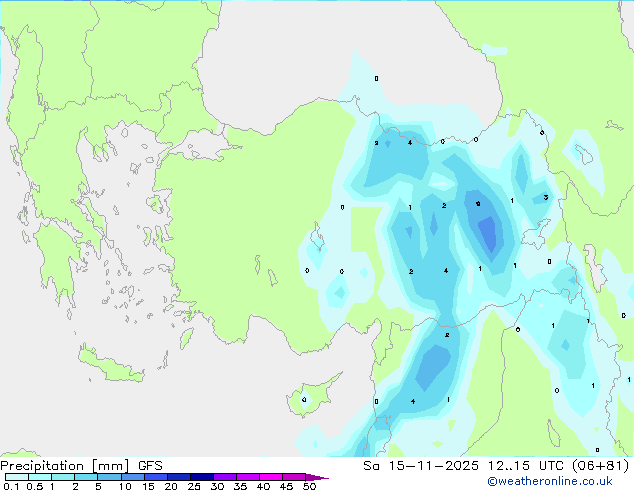Viewport: 634px width, 490px height.
Task: Click the 0 value over the Black Sea
Action: [376, 78]
